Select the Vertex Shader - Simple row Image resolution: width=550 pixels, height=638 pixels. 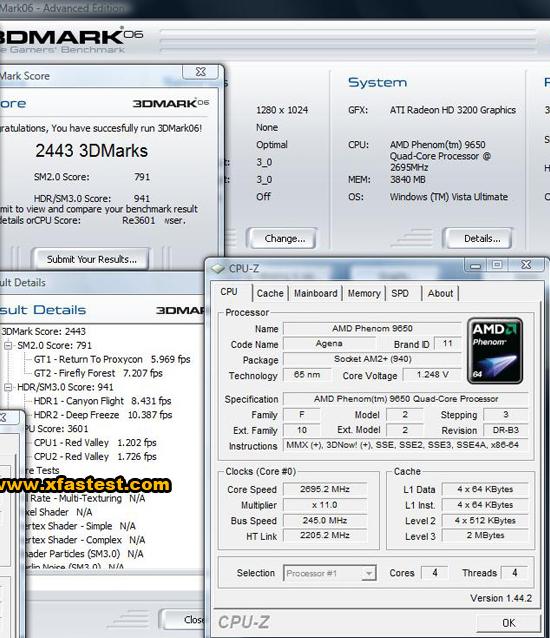(79, 526)
